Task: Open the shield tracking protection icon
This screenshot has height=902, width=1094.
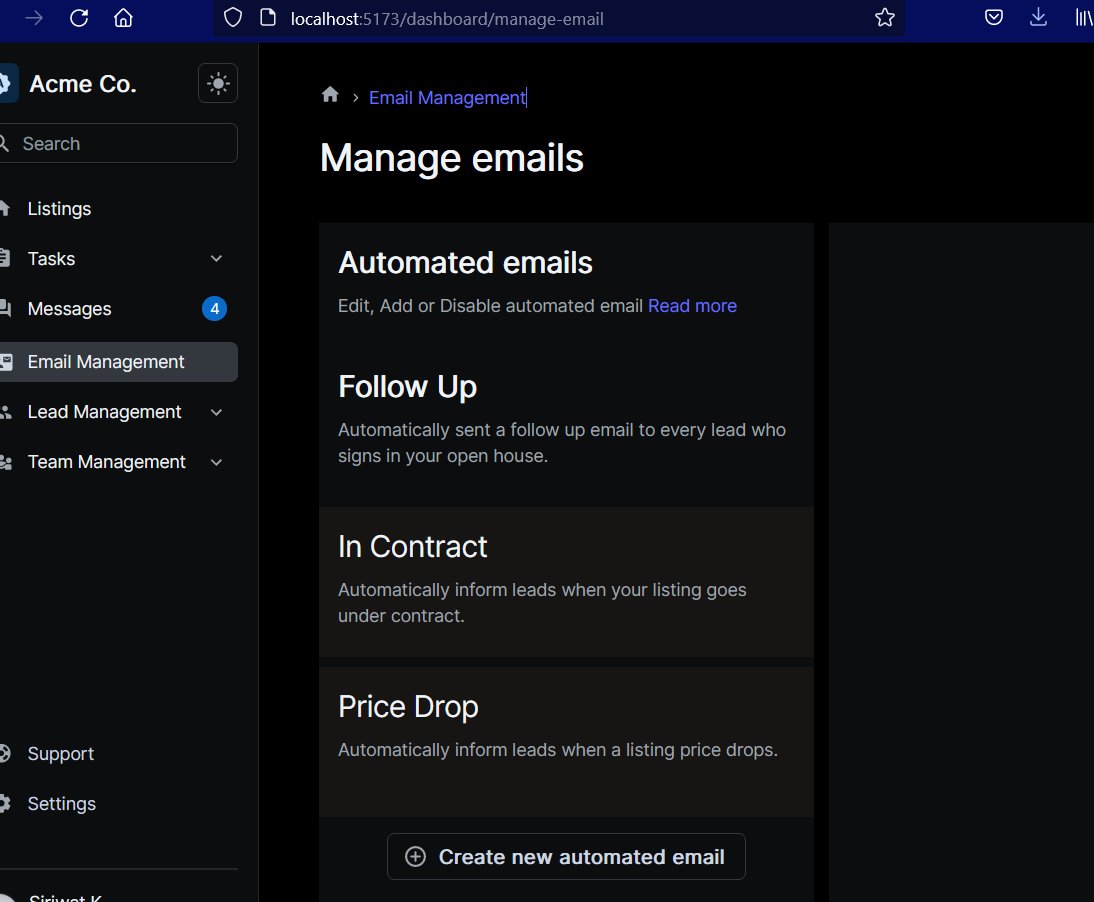Action: click(x=233, y=18)
